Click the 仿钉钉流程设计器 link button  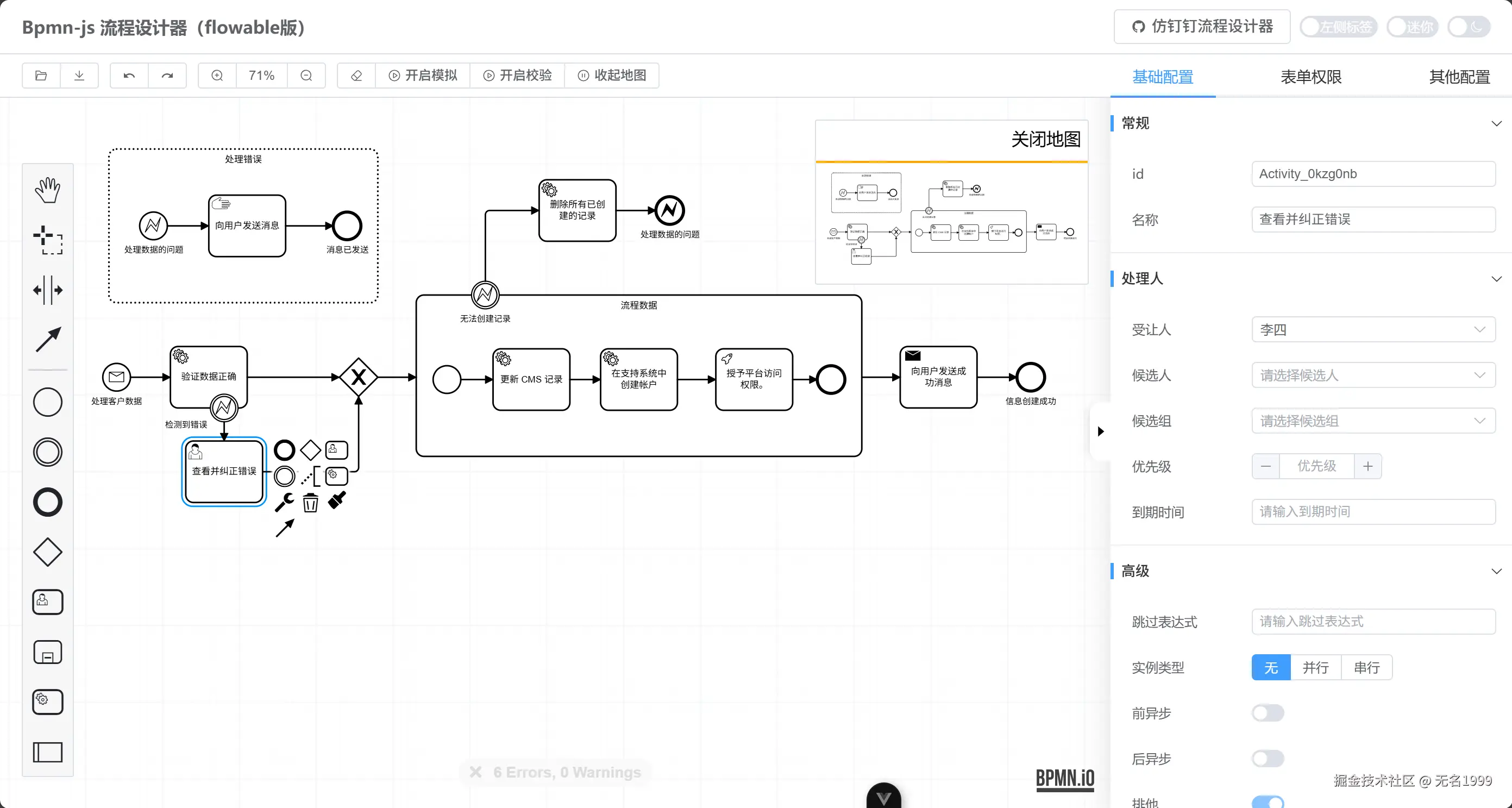tap(1201, 27)
